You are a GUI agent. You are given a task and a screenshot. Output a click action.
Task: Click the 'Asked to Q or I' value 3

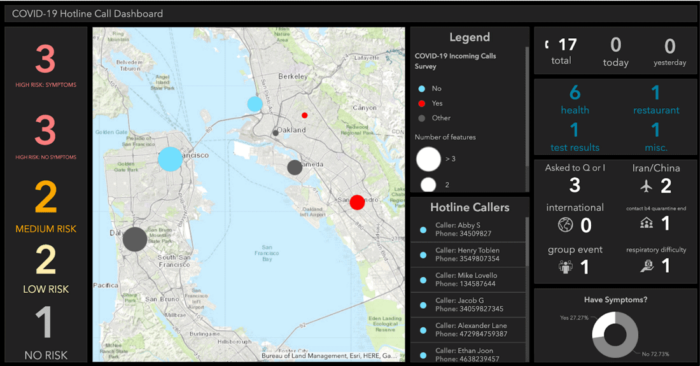[575, 185]
